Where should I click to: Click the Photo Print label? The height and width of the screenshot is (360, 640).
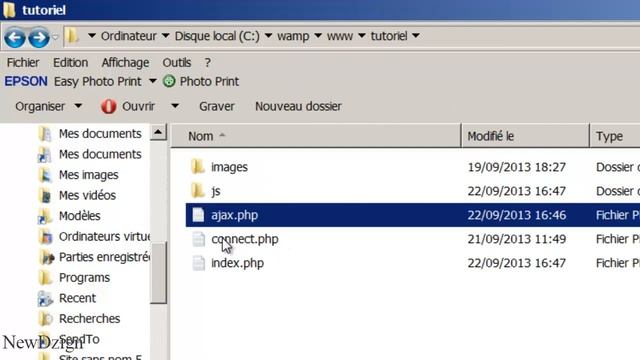click(209, 81)
